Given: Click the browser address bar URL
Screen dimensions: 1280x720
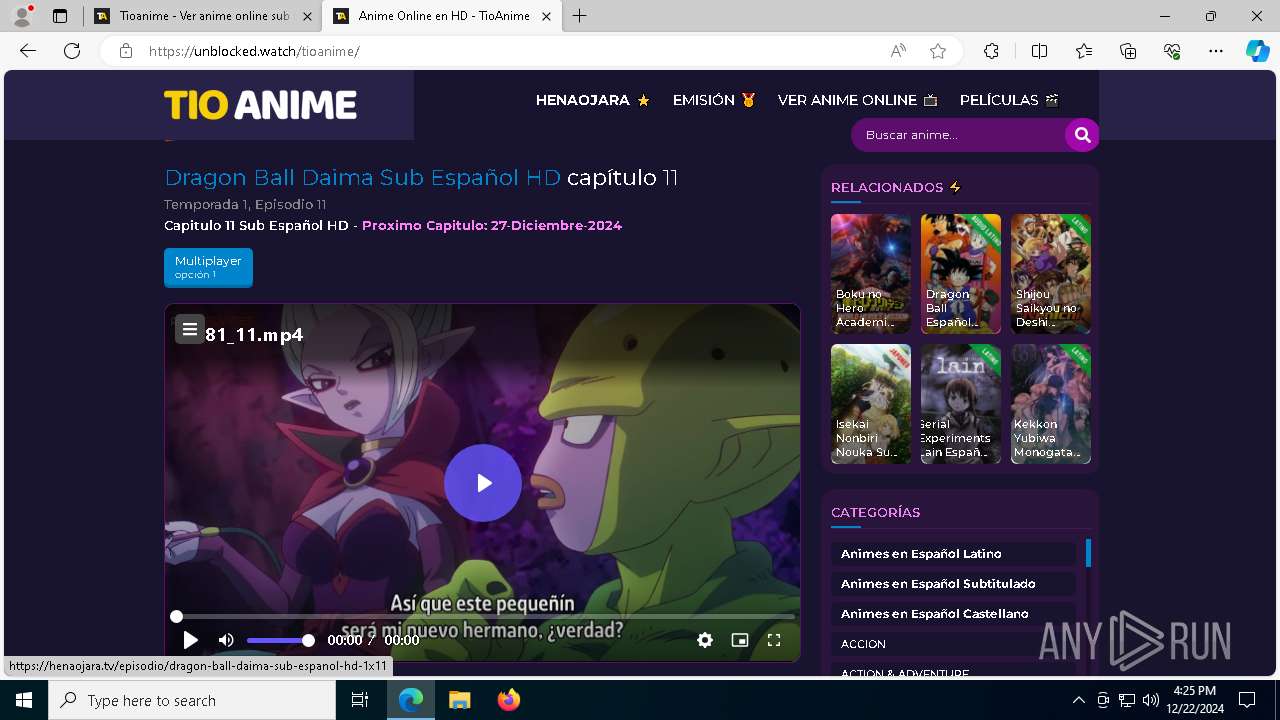Looking at the screenshot, I should [x=254, y=51].
